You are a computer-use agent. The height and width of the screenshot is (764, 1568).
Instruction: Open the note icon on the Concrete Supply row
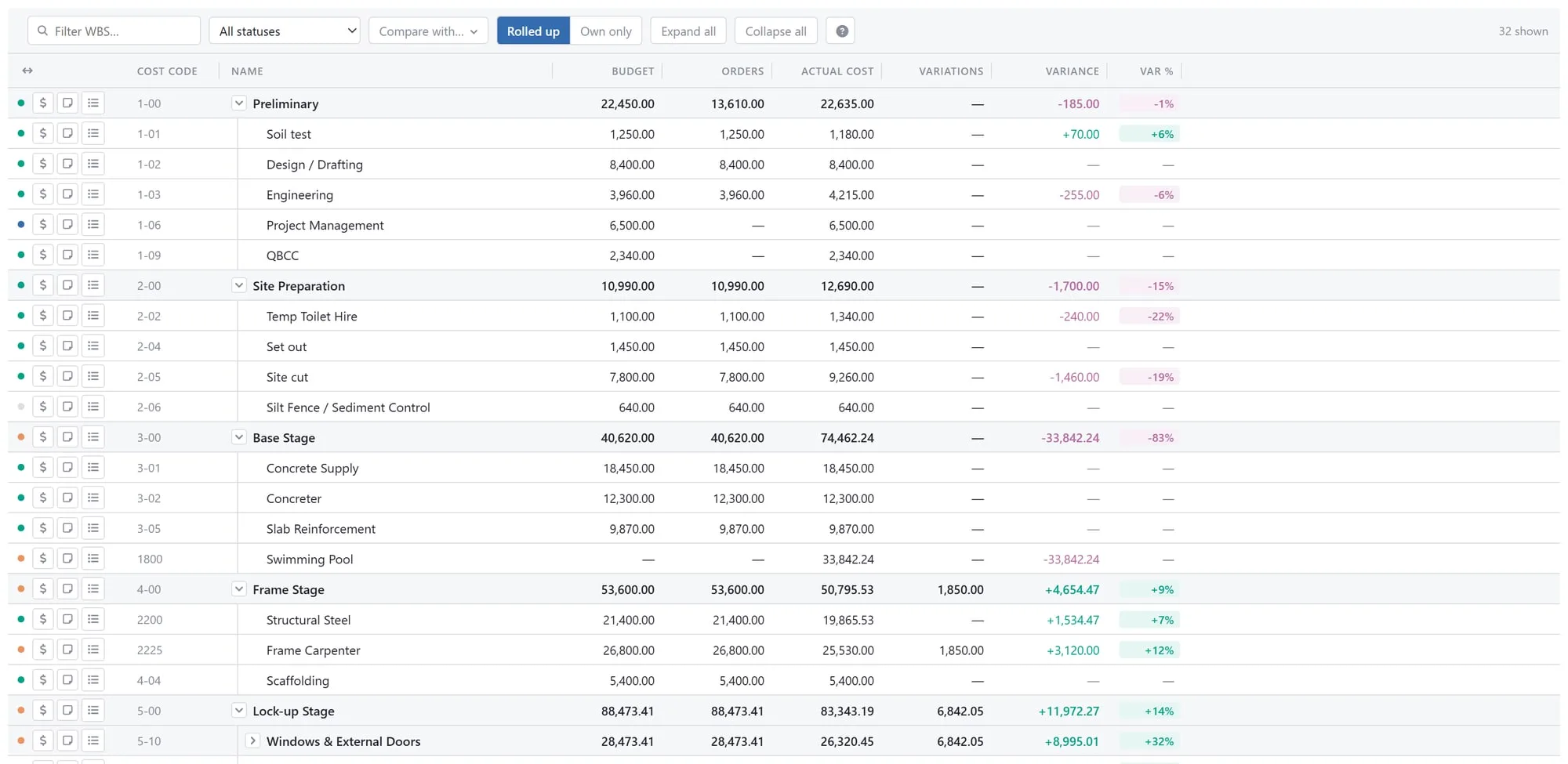pos(67,468)
